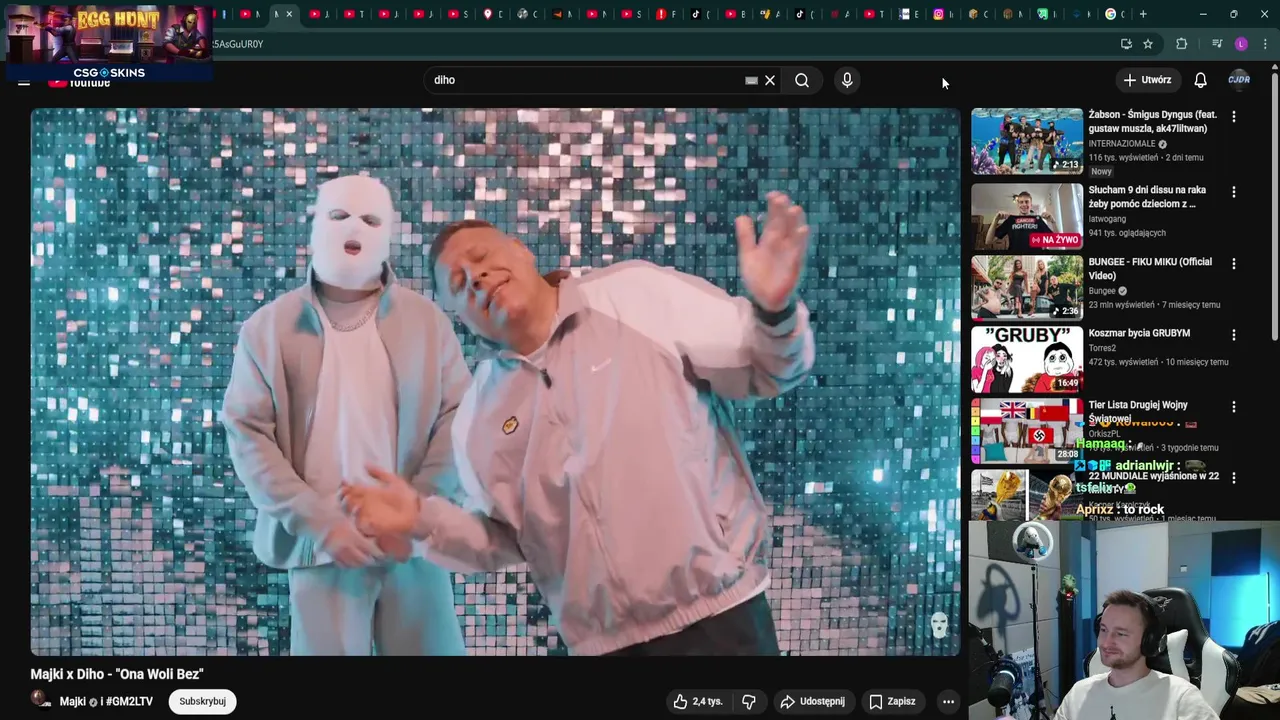Share video with Udostępnij button
The image size is (1280, 720).
(x=812, y=701)
